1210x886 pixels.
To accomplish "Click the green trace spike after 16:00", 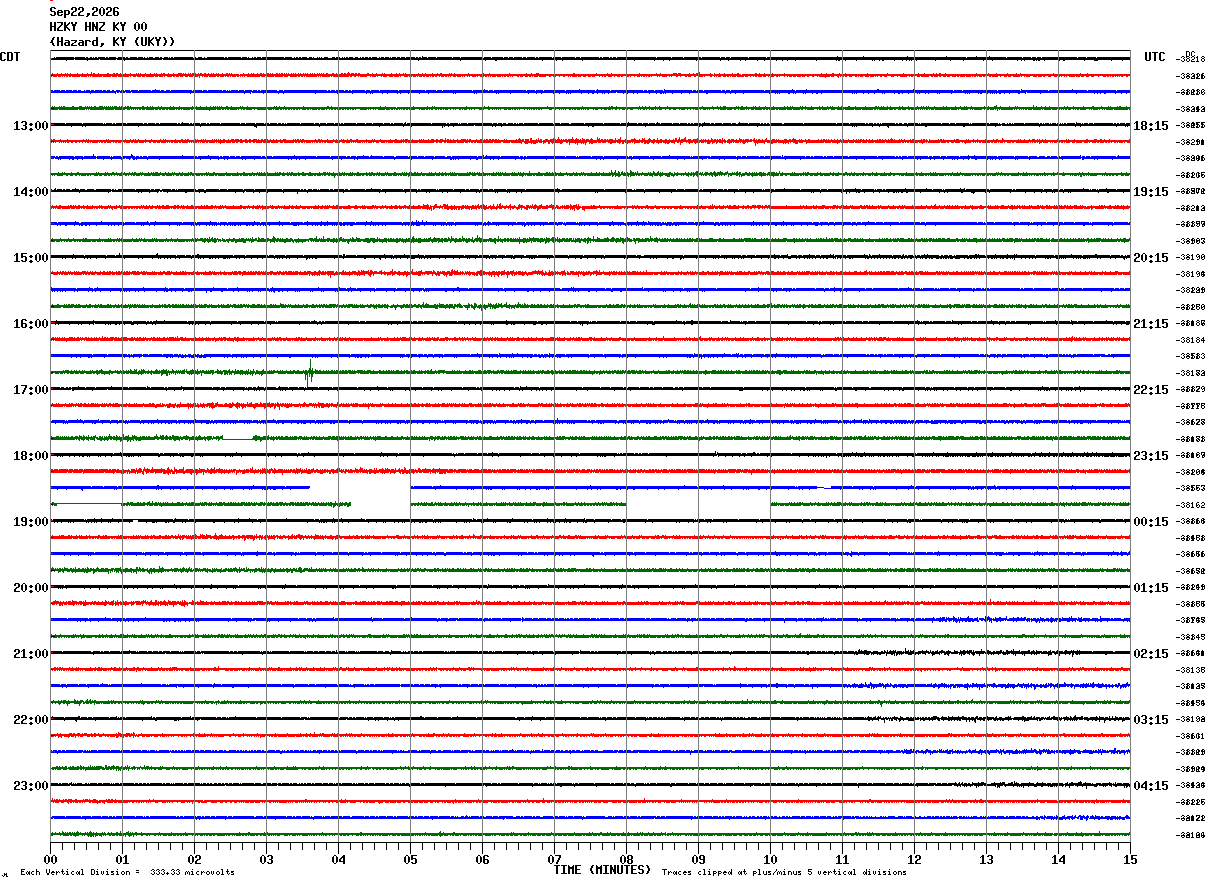I will pyautogui.click(x=310, y=372).
